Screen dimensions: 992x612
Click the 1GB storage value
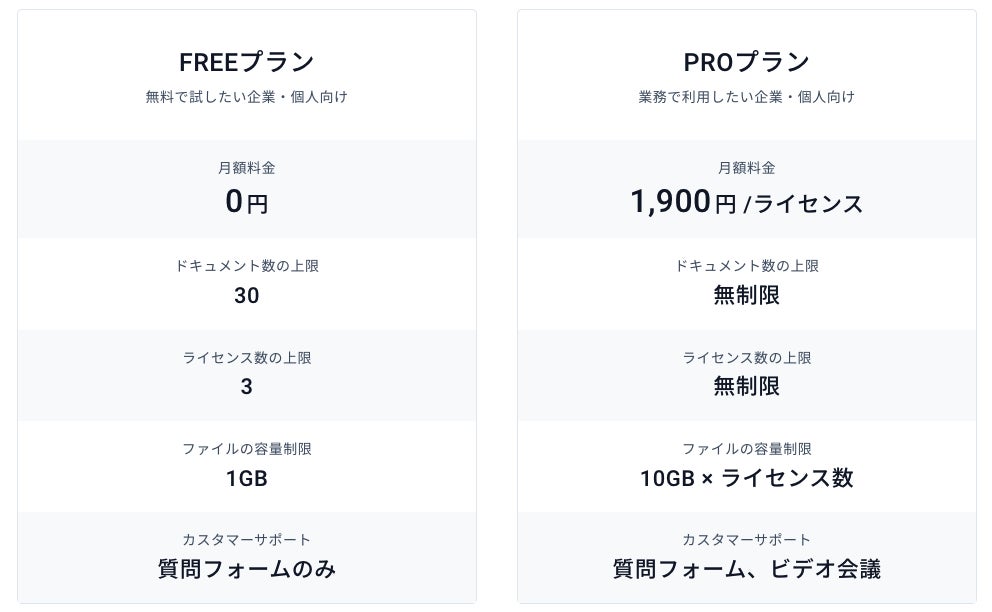247,478
